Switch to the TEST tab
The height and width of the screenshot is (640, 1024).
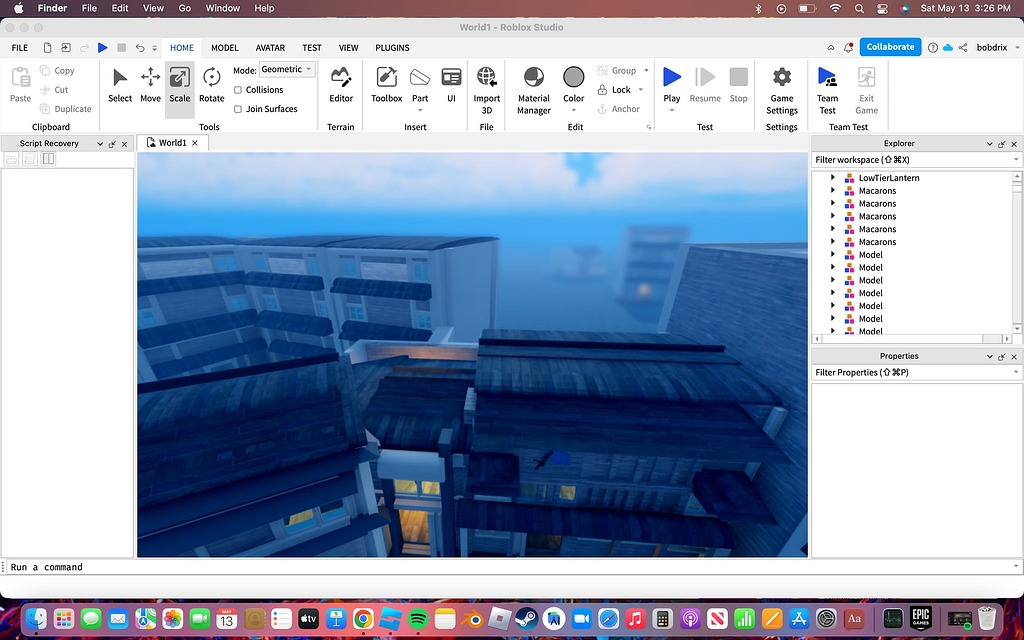tap(312, 48)
